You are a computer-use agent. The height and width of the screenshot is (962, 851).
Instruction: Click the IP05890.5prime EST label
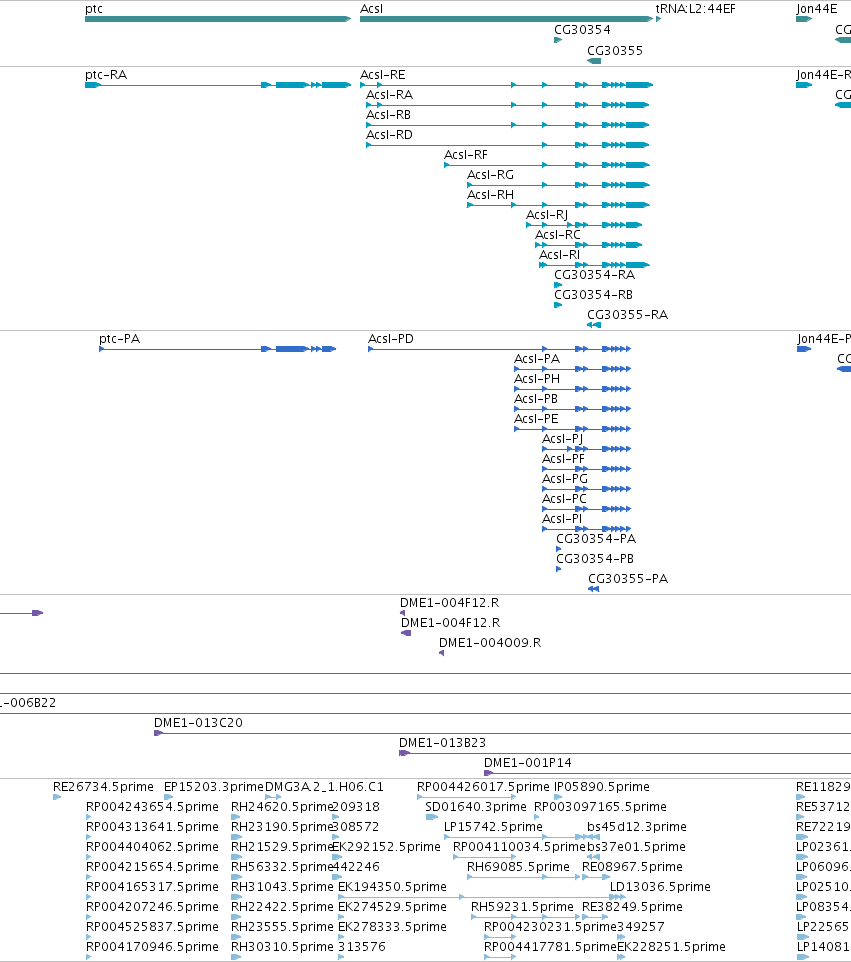[601, 787]
